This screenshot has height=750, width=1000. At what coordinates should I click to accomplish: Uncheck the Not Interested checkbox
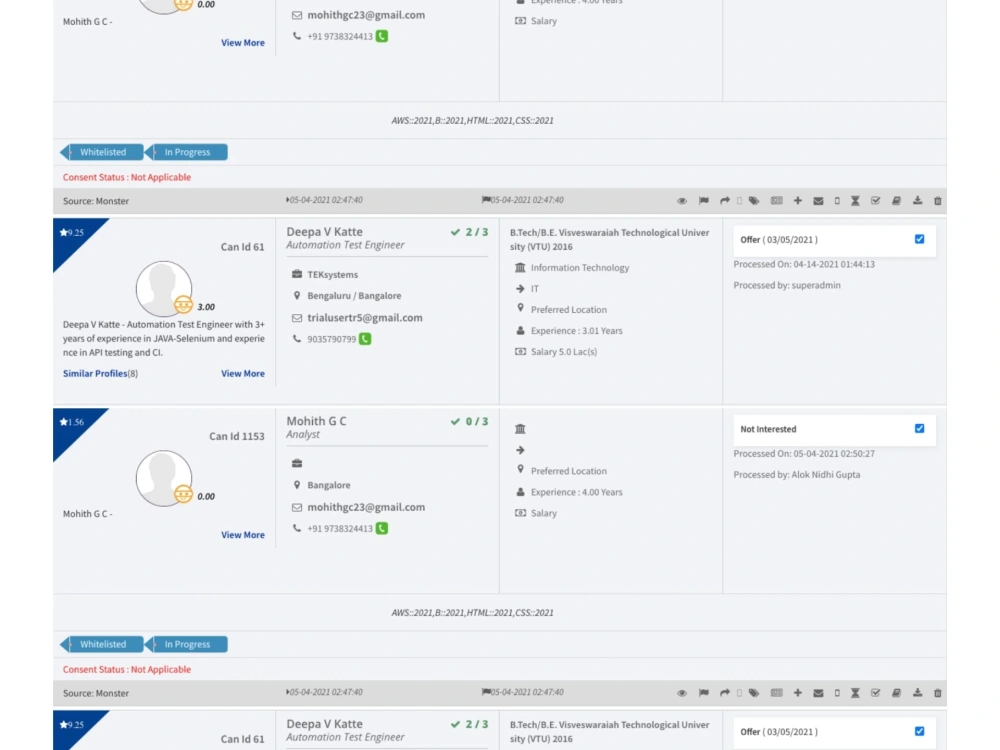click(x=919, y=429)
